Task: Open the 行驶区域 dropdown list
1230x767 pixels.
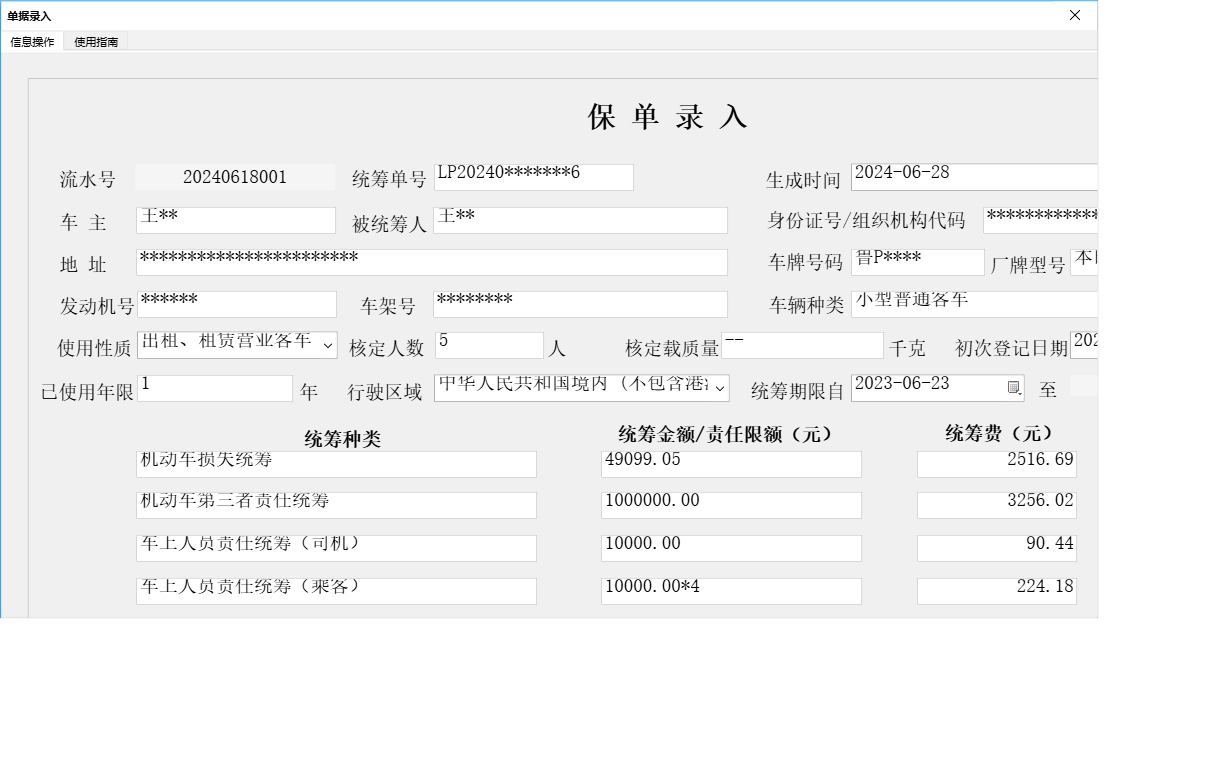Action: click(x=719, y=388)
